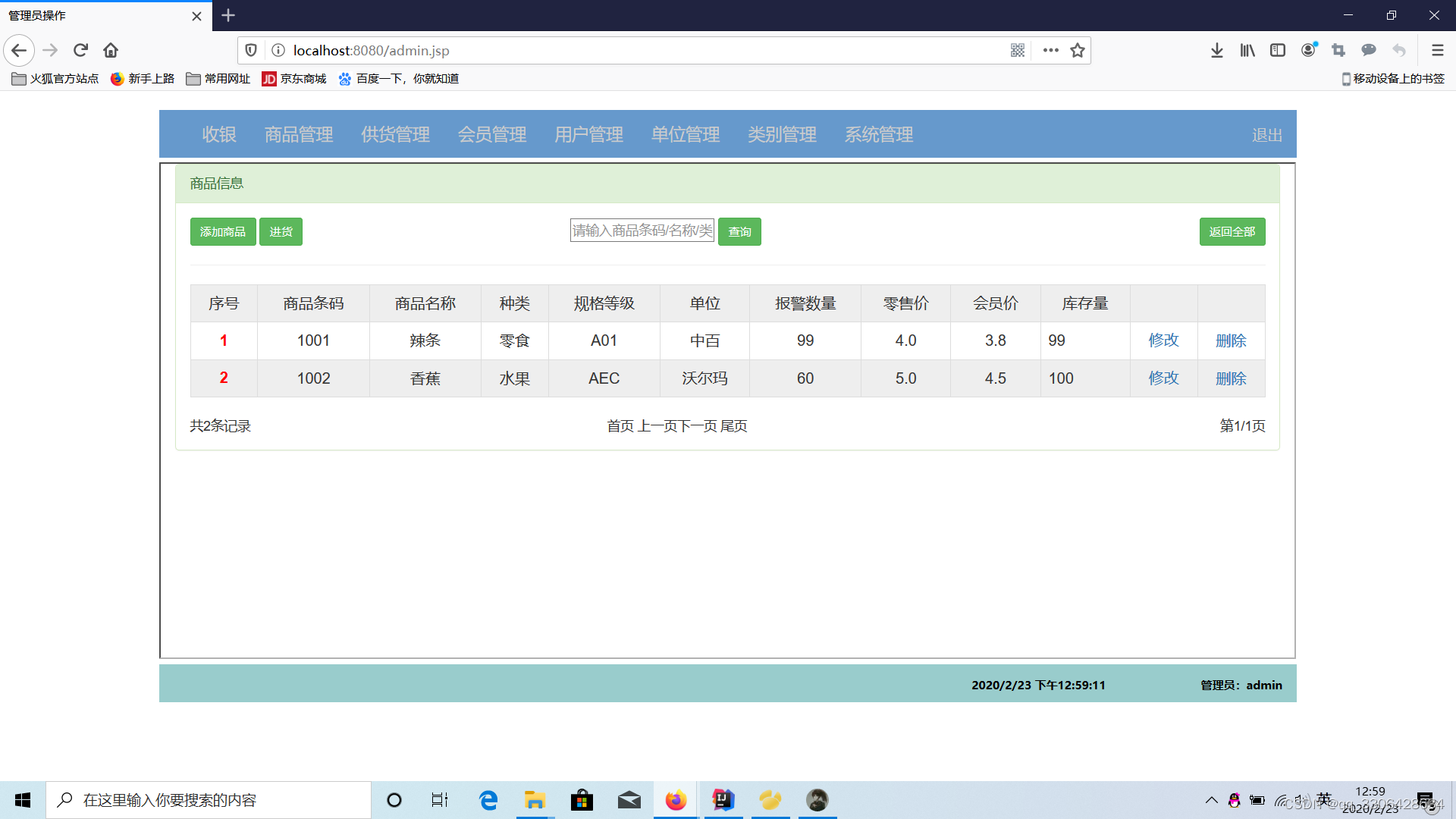Click the screenshot crop icon in toolbar
The height and width of the screenshot is (819, 1456).
[1338, 51]
